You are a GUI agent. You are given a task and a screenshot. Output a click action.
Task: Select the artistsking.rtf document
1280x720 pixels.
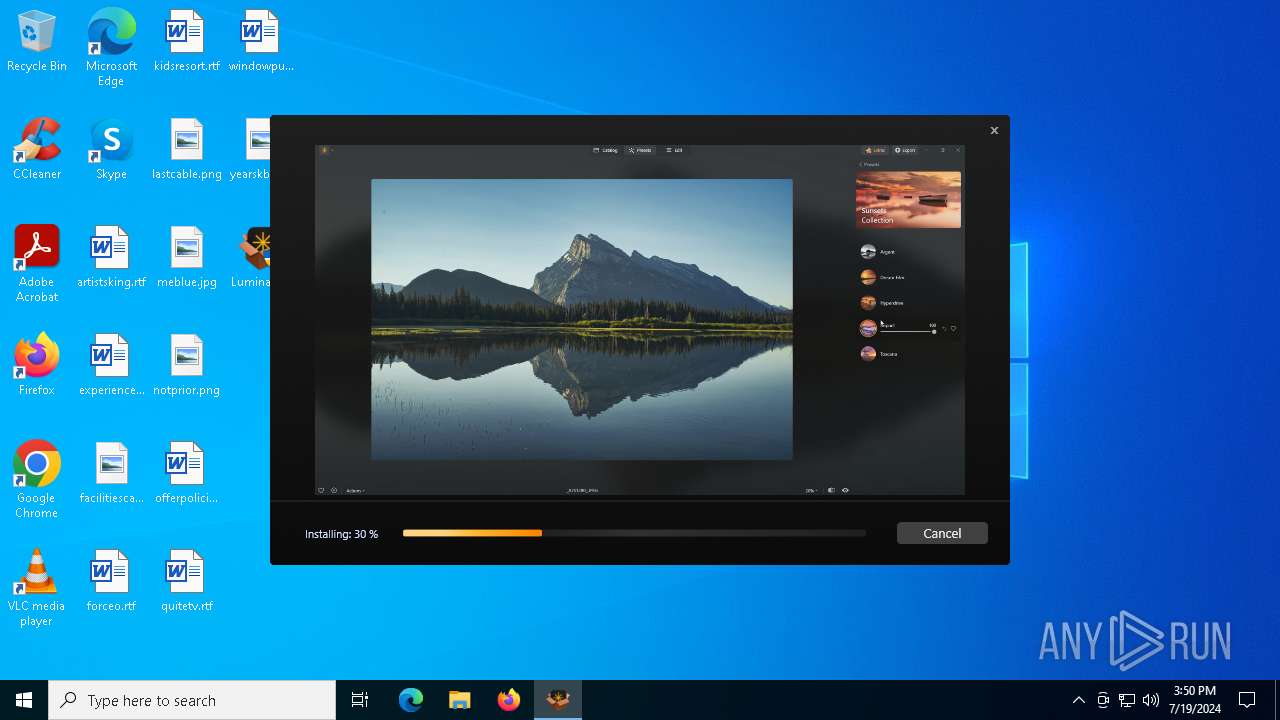coord(111,258)
